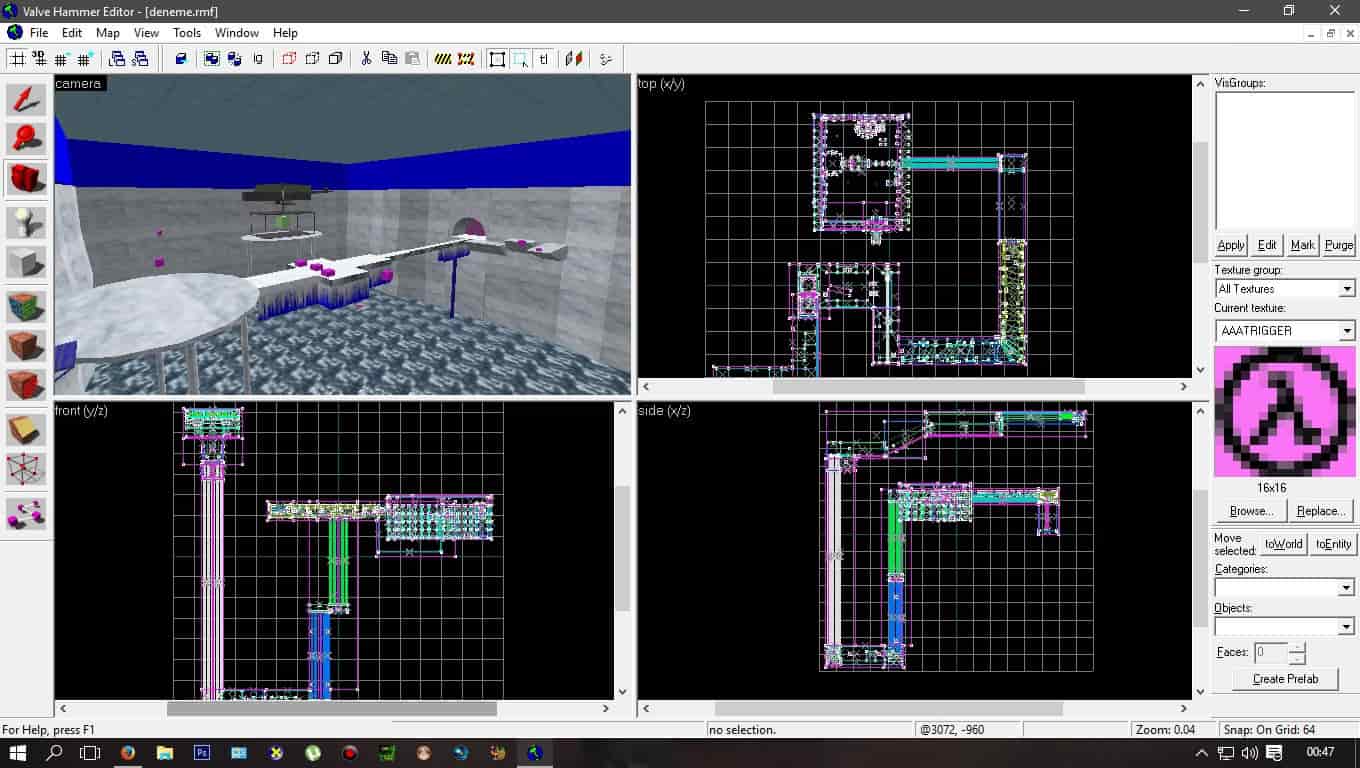This screenshot has width=1360, height=768.
Task: Click the side view scrollbar up arrow
Action: click(1201, 410)
